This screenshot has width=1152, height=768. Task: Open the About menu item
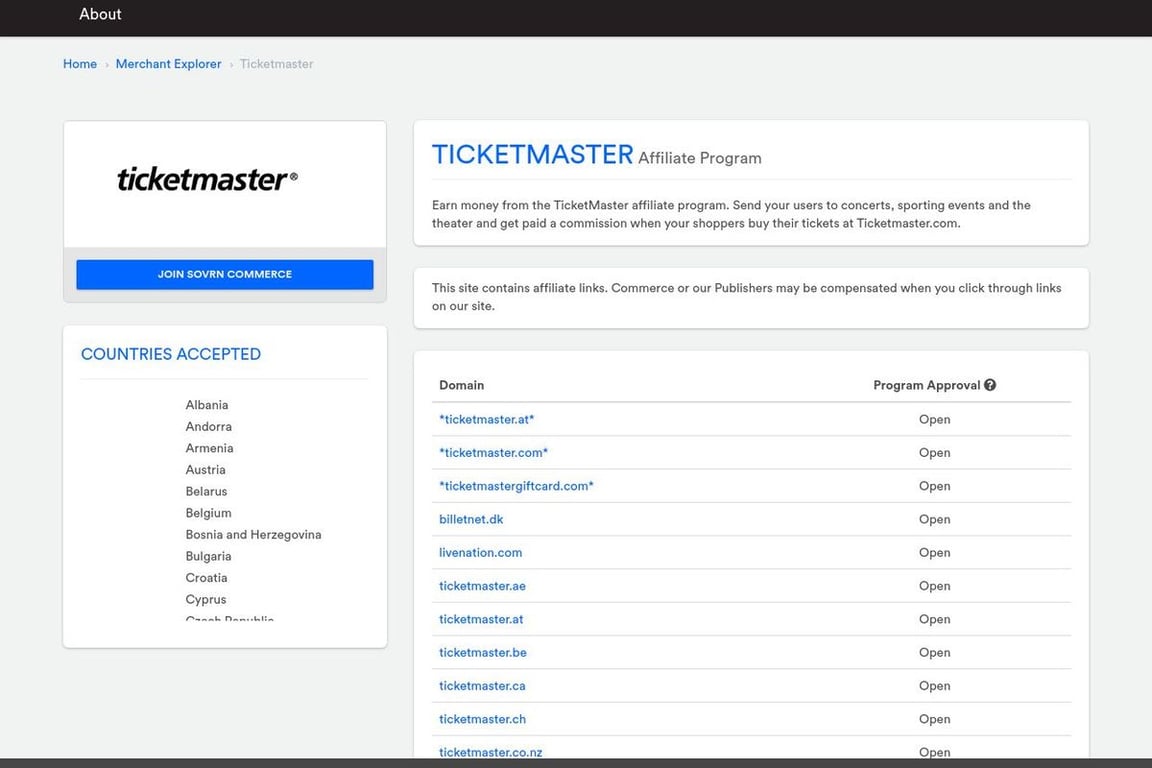[x=100, y=14]
